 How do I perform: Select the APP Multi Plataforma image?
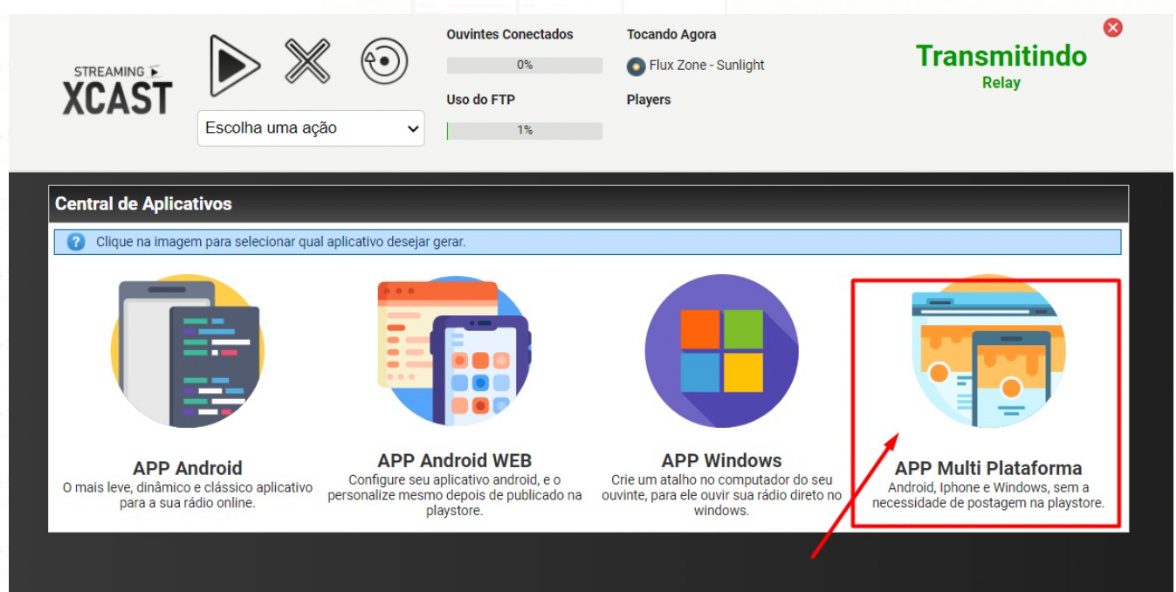pyautogui.click(x=988, y=351)
